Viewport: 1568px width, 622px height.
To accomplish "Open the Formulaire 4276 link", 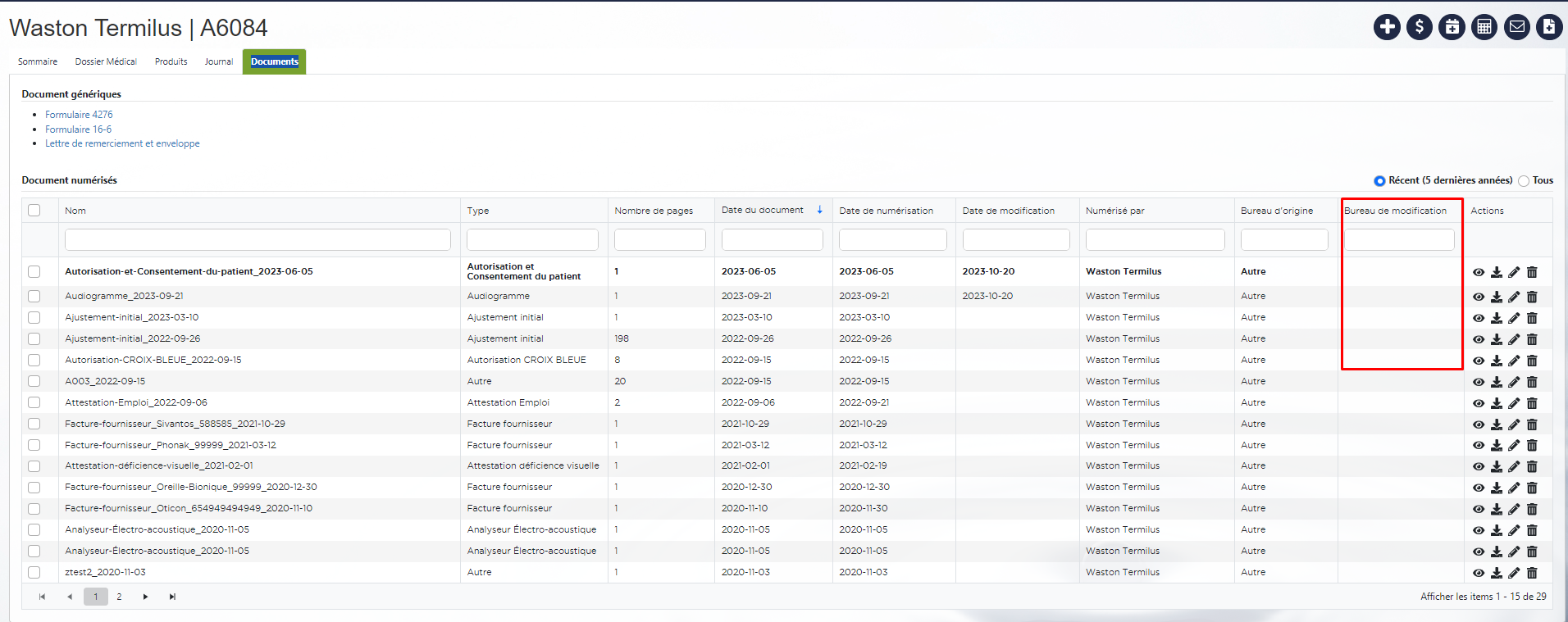I will click(79, 115).
